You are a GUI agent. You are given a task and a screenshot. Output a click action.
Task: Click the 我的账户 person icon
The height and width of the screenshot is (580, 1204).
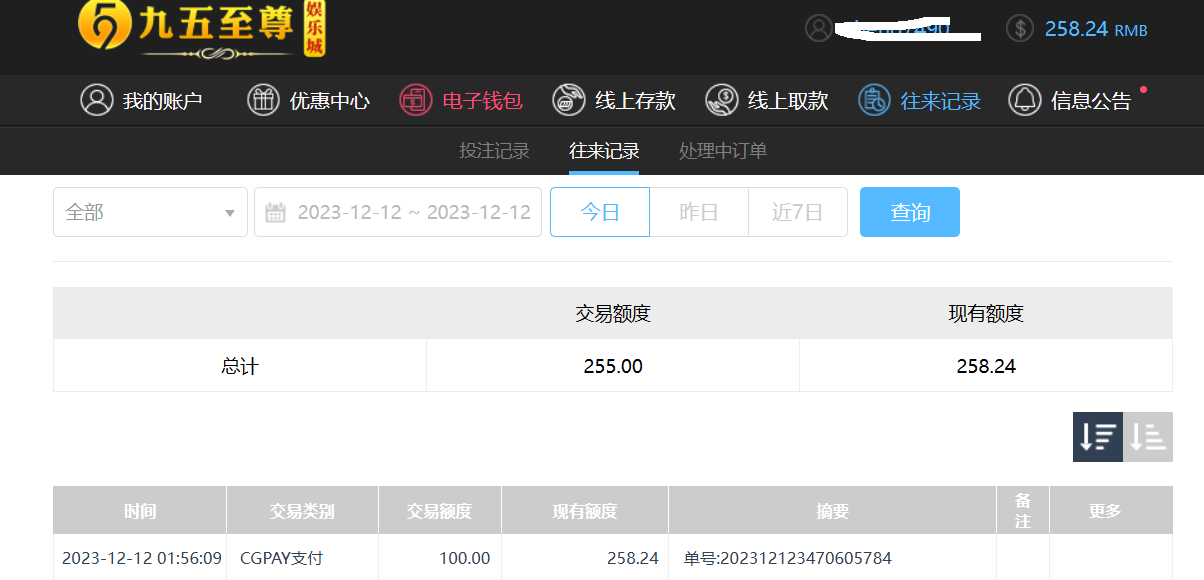(97, 100)
